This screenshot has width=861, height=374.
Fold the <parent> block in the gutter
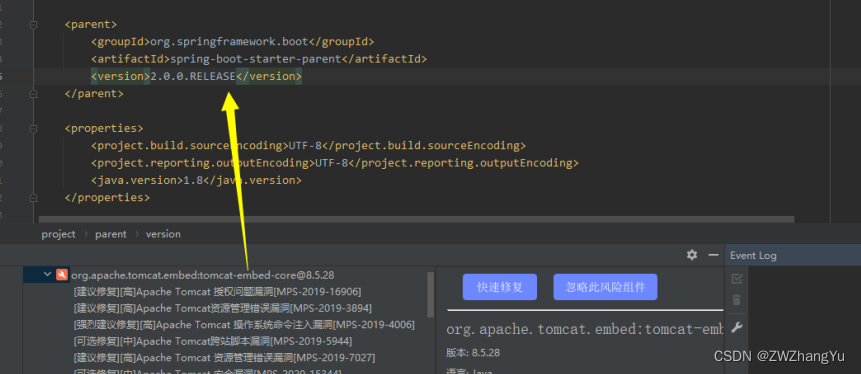tap(33, 25)
